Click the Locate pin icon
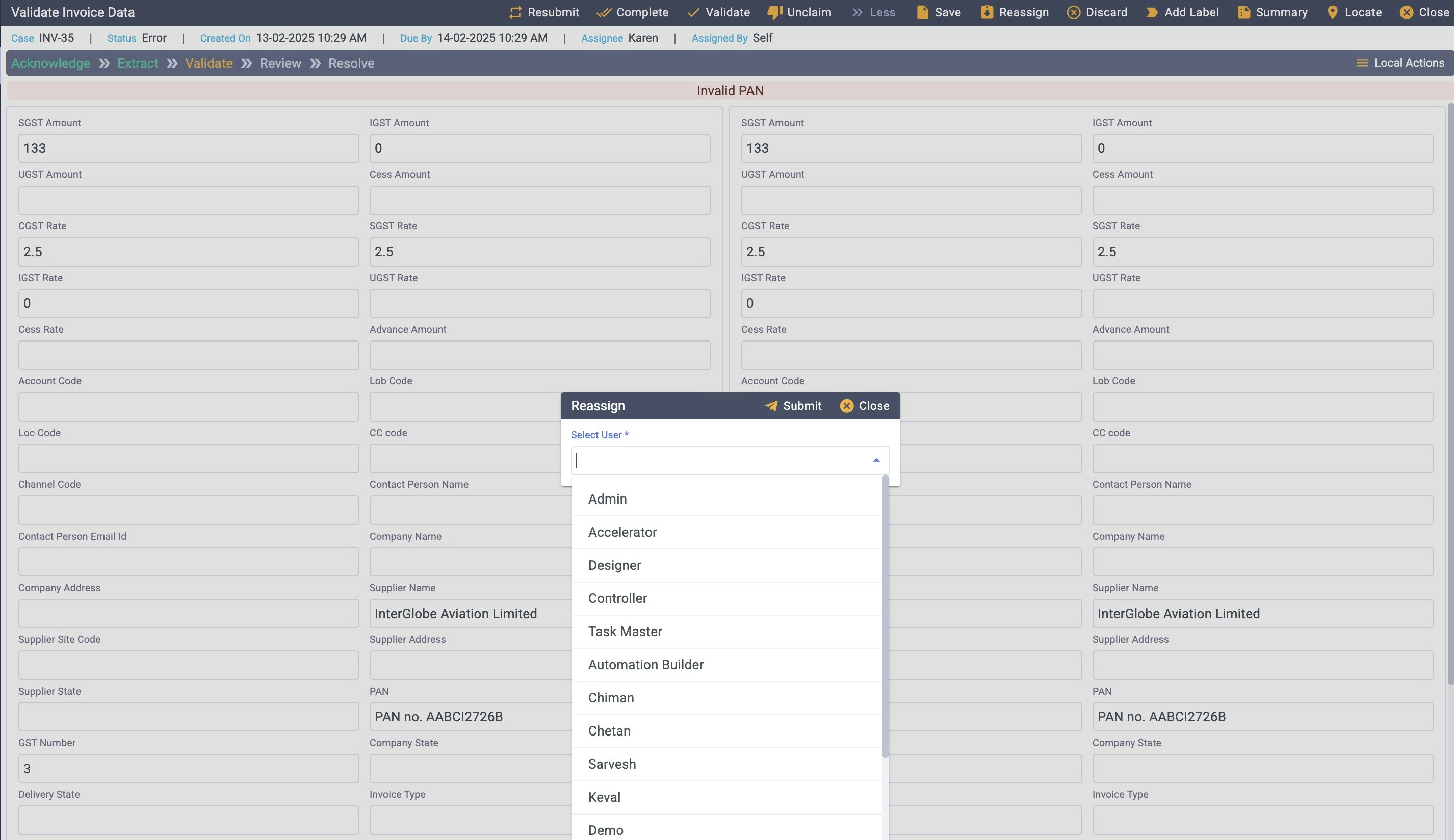This screenshot has width=1454, height=840. 1332,12
